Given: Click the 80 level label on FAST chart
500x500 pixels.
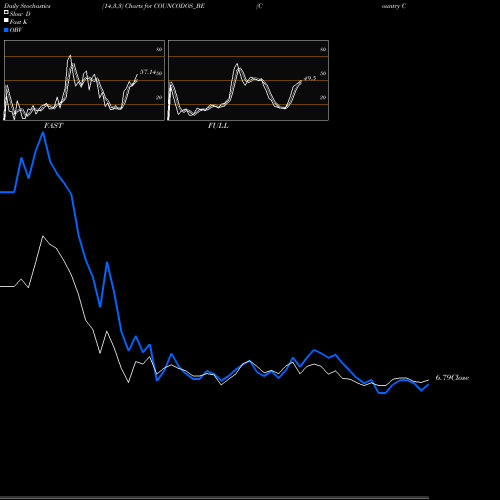Looking at the screenshot, I should 159,49.
